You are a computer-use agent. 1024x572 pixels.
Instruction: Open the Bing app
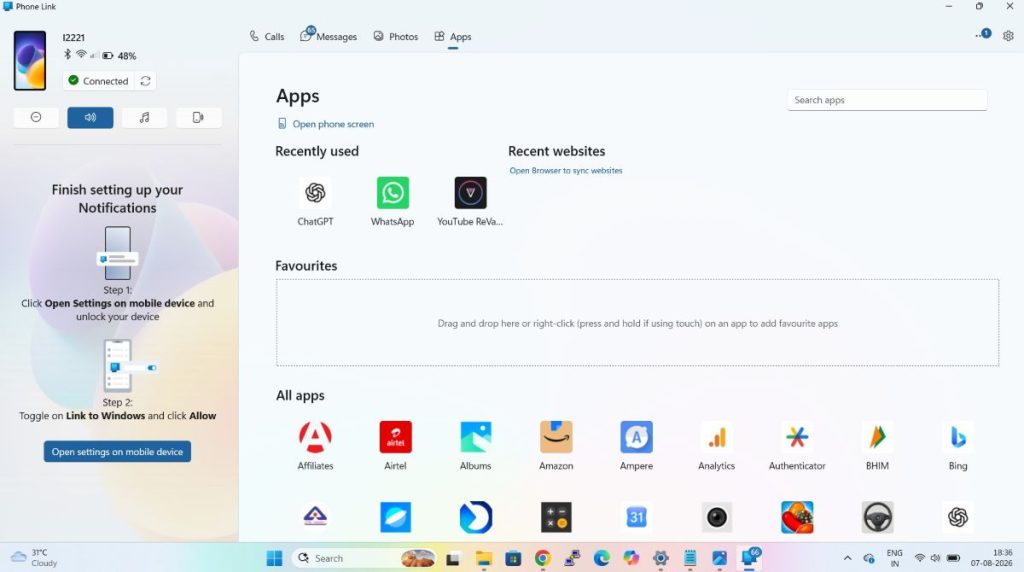click(957, 437)
